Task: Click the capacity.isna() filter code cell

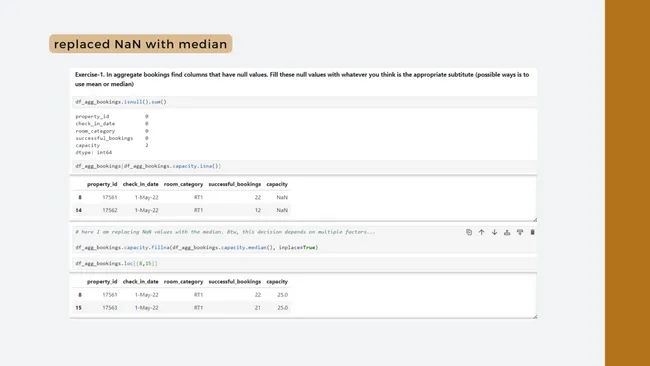Action: point(304,166)
